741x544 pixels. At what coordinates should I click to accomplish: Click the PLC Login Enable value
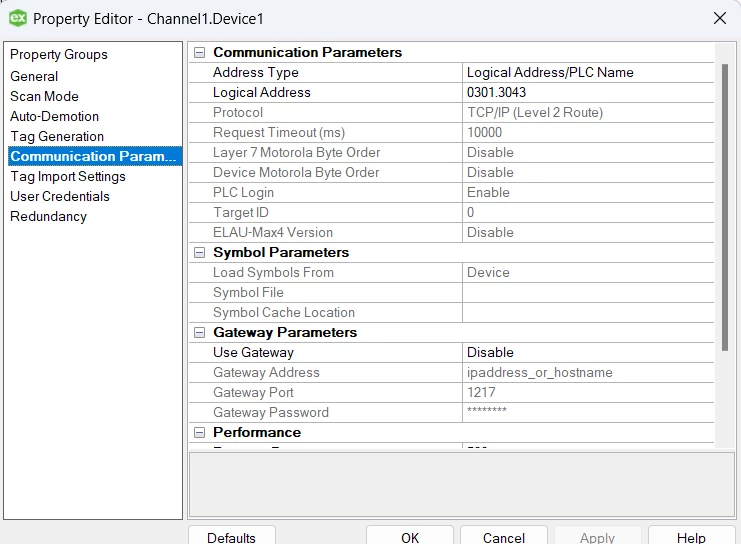(x=588, y=192)
